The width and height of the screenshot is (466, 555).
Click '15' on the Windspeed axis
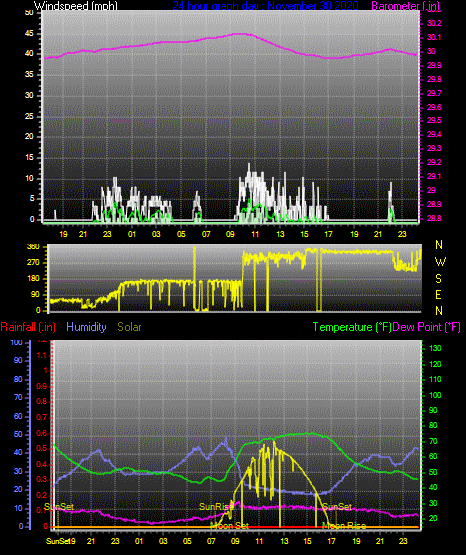coord(29,158)
